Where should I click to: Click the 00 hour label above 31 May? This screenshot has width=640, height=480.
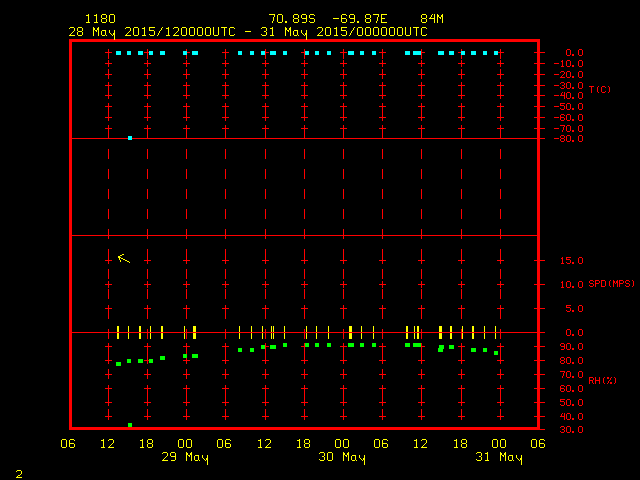(499, 444)
